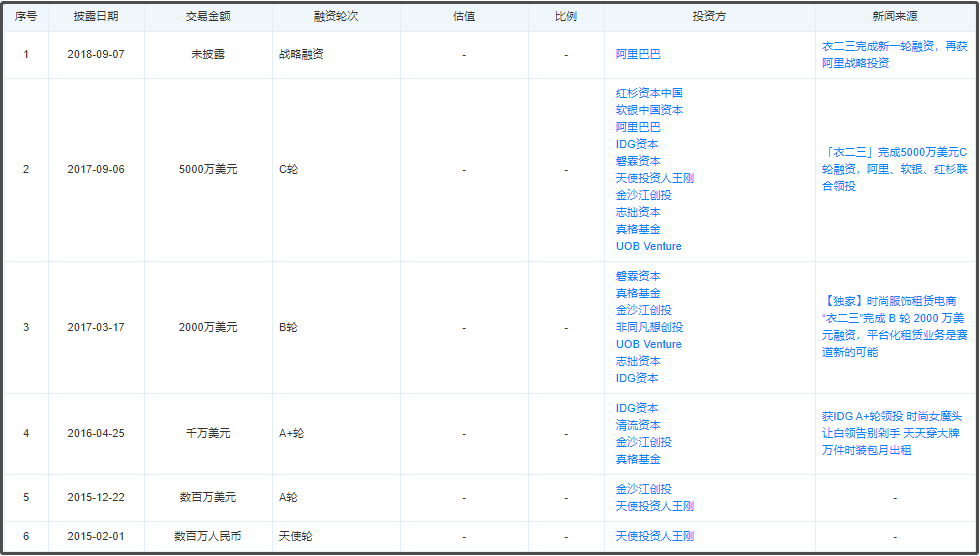Open 金沙江创投 link in the A+轮 row
The width and height of the screenshot is (980, 556).
pos(643,442)
